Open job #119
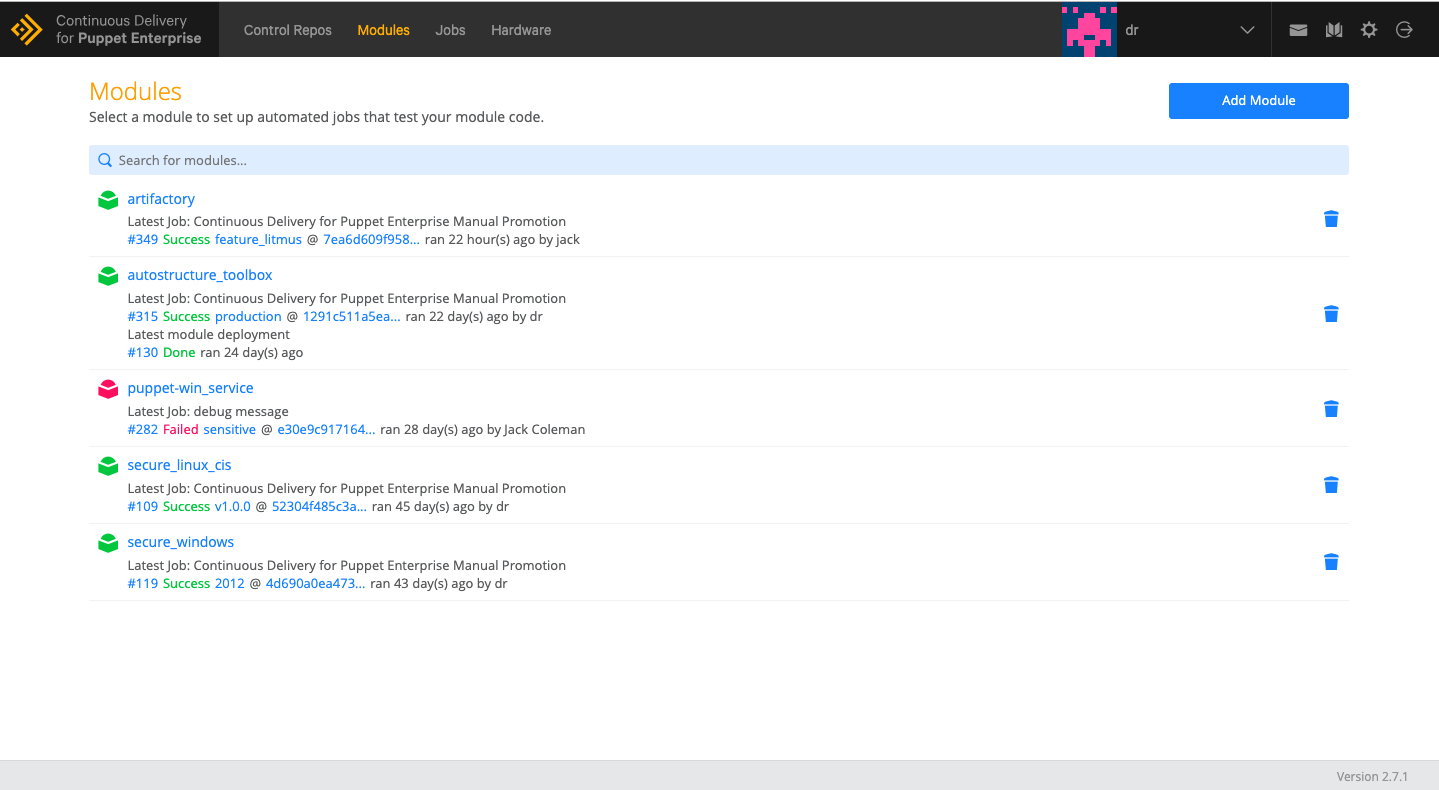 click(x=143, y=584)
